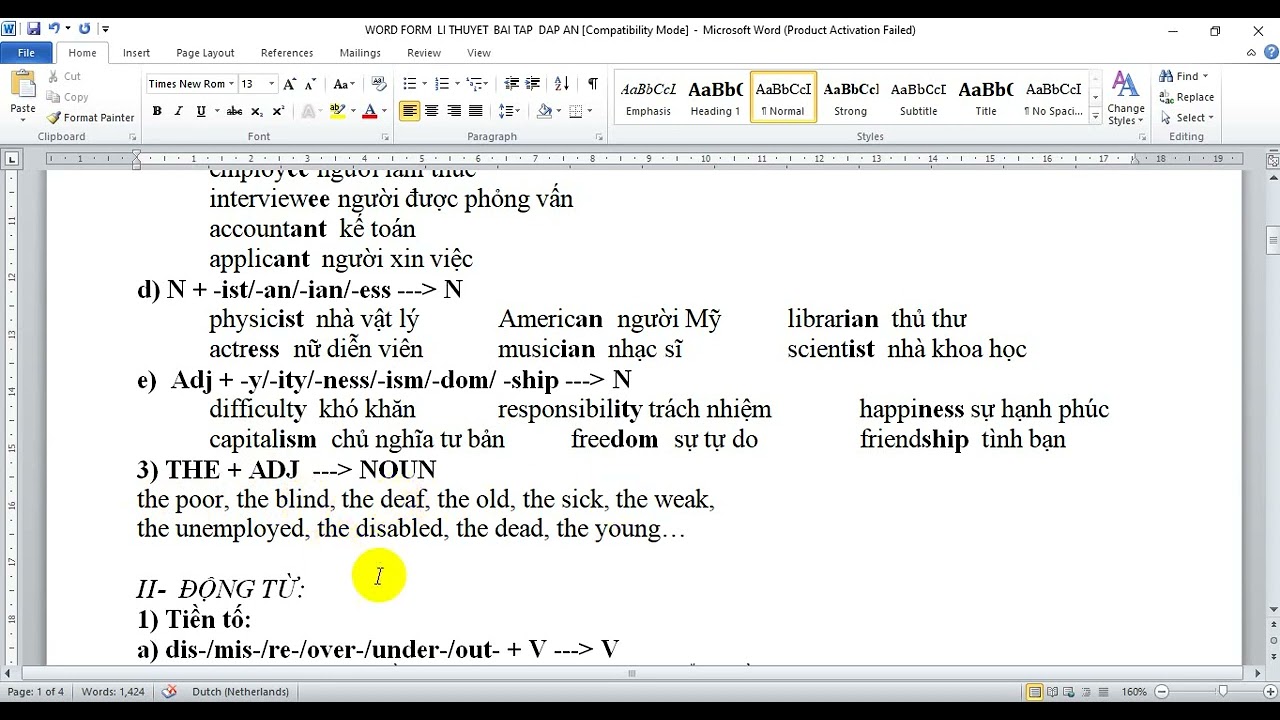Screen dimensions: 1280x720
Task: Toggle Underline formatting
Action: click(x=201, y=111)
